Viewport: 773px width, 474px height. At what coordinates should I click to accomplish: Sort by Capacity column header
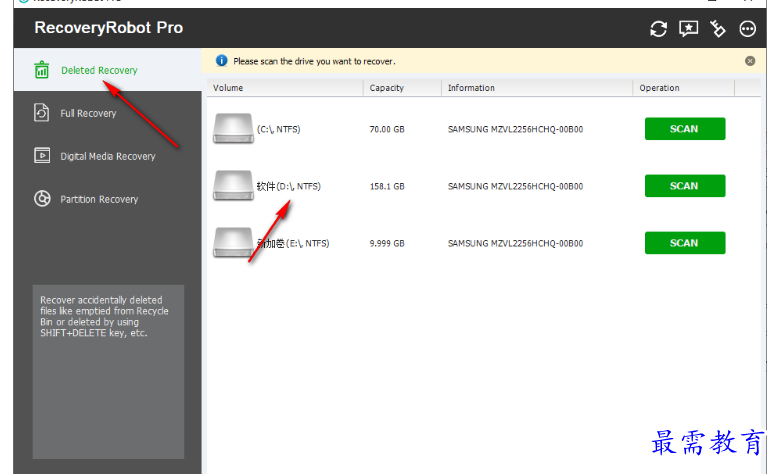click(402, 88)
